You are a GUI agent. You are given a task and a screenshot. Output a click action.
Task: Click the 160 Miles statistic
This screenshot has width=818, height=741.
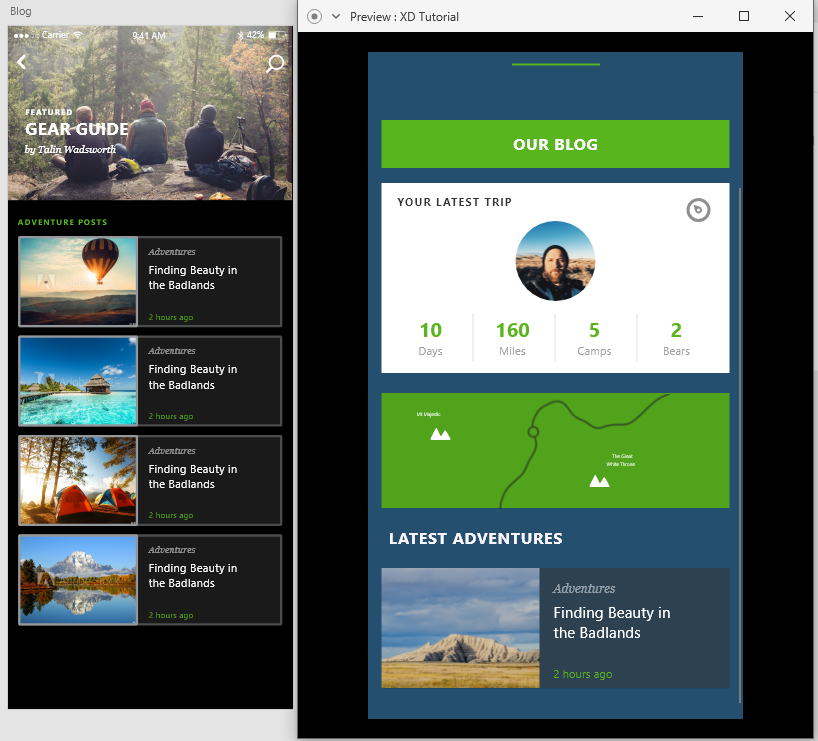point(513,338)
